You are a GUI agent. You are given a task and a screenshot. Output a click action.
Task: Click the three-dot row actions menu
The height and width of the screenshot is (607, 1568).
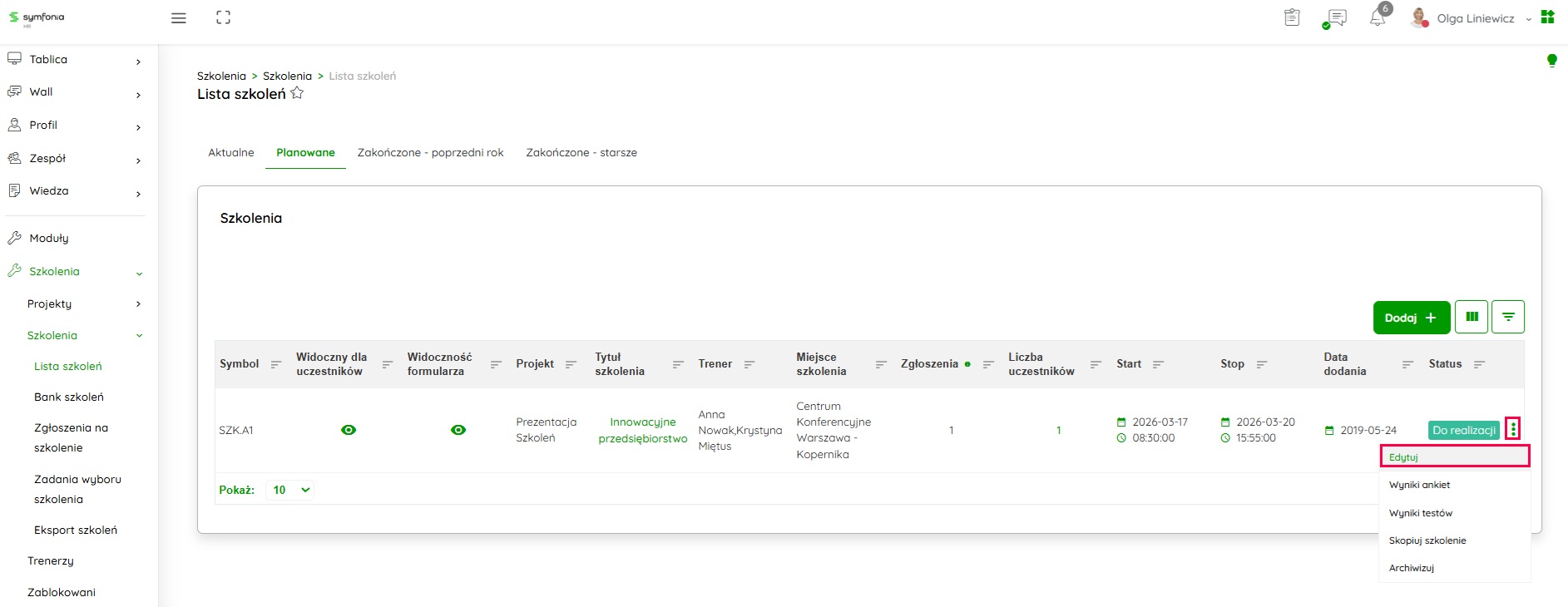tap(1512, 429)
